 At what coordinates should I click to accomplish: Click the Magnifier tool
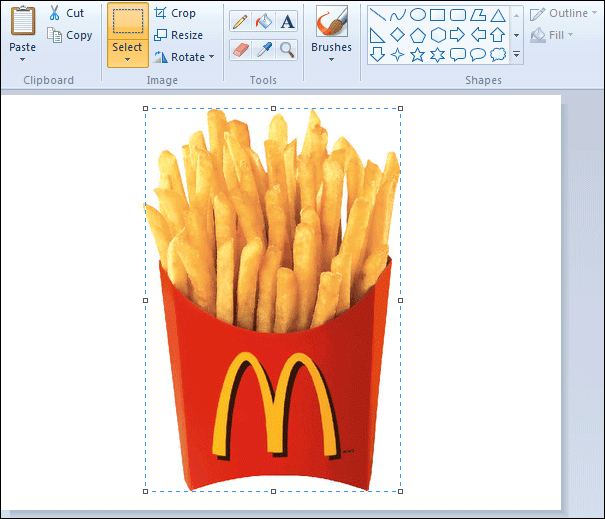pos(287,49)
